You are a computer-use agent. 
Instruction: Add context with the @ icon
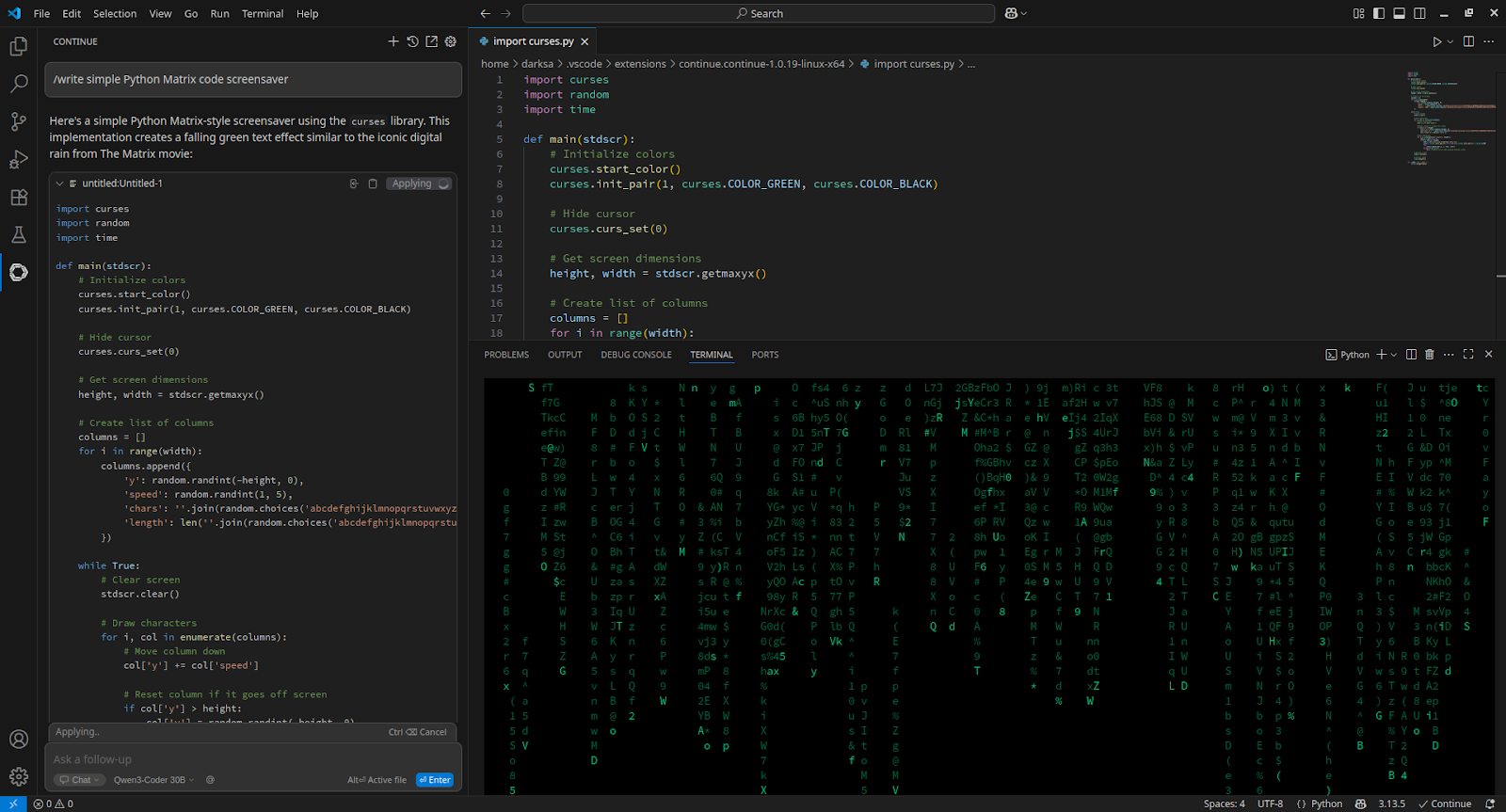pos(210,779)
